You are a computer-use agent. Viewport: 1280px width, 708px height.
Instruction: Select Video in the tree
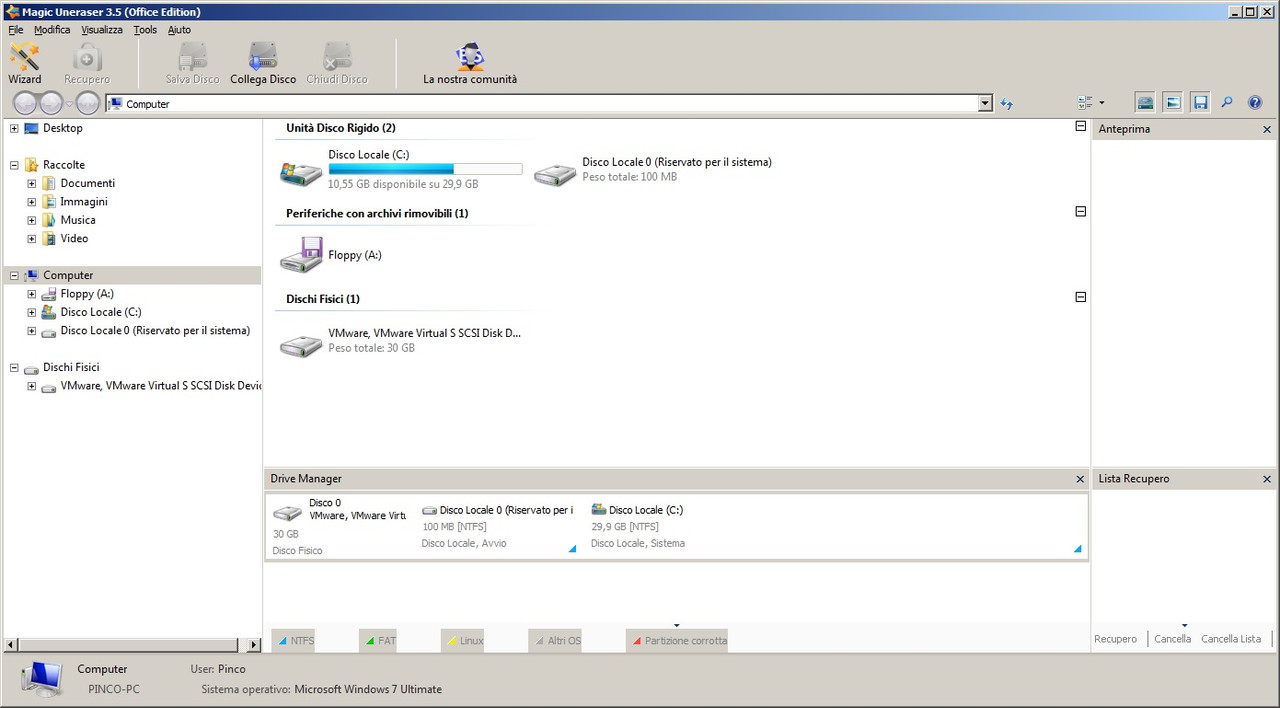tap(74, 239)
